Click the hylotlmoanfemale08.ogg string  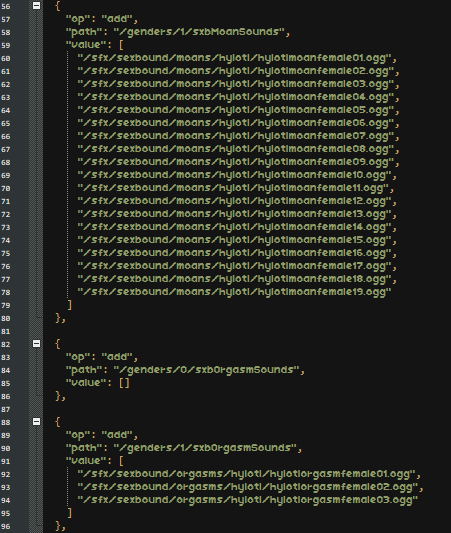(236, 149)
